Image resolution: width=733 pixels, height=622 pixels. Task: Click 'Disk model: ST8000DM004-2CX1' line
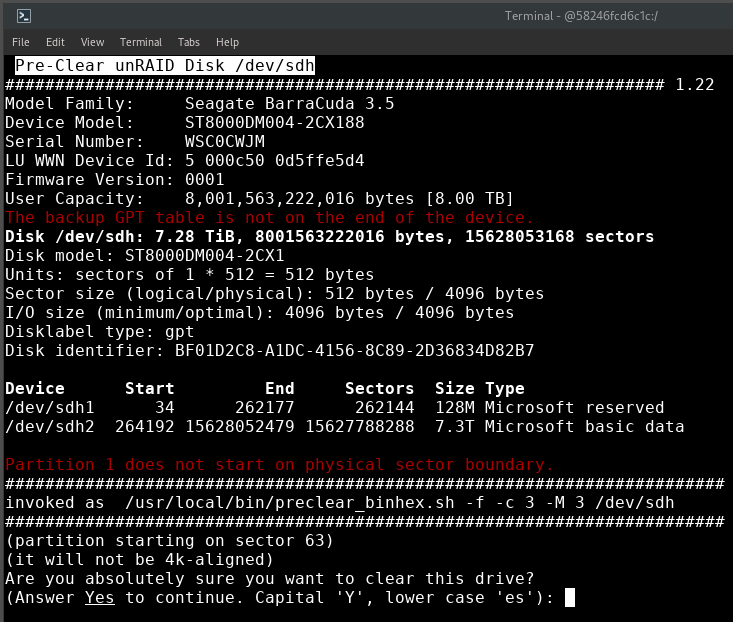pos(144,256)
